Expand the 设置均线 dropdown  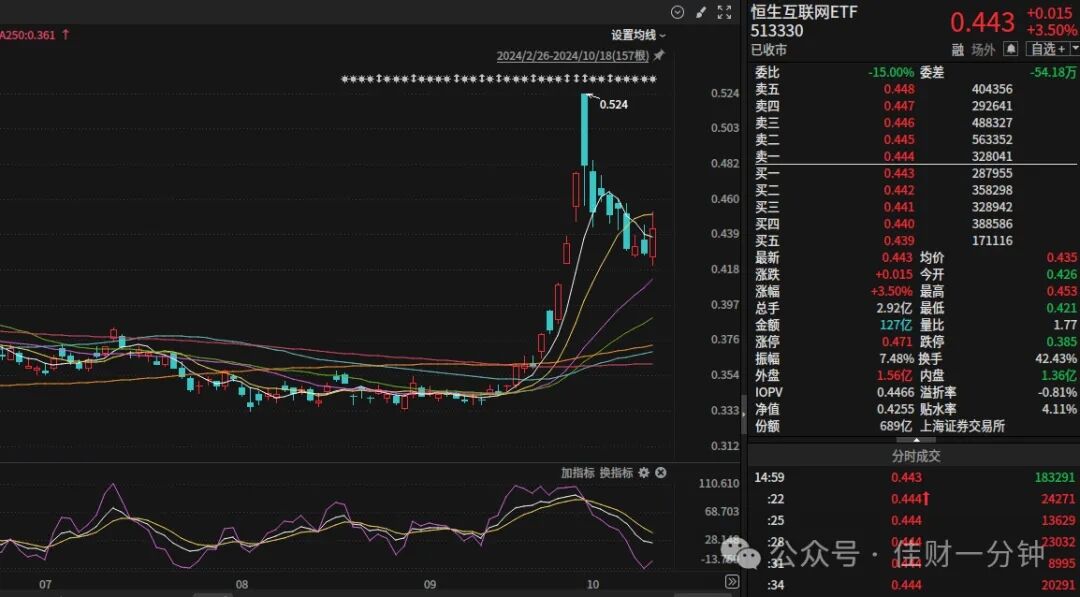638,35
